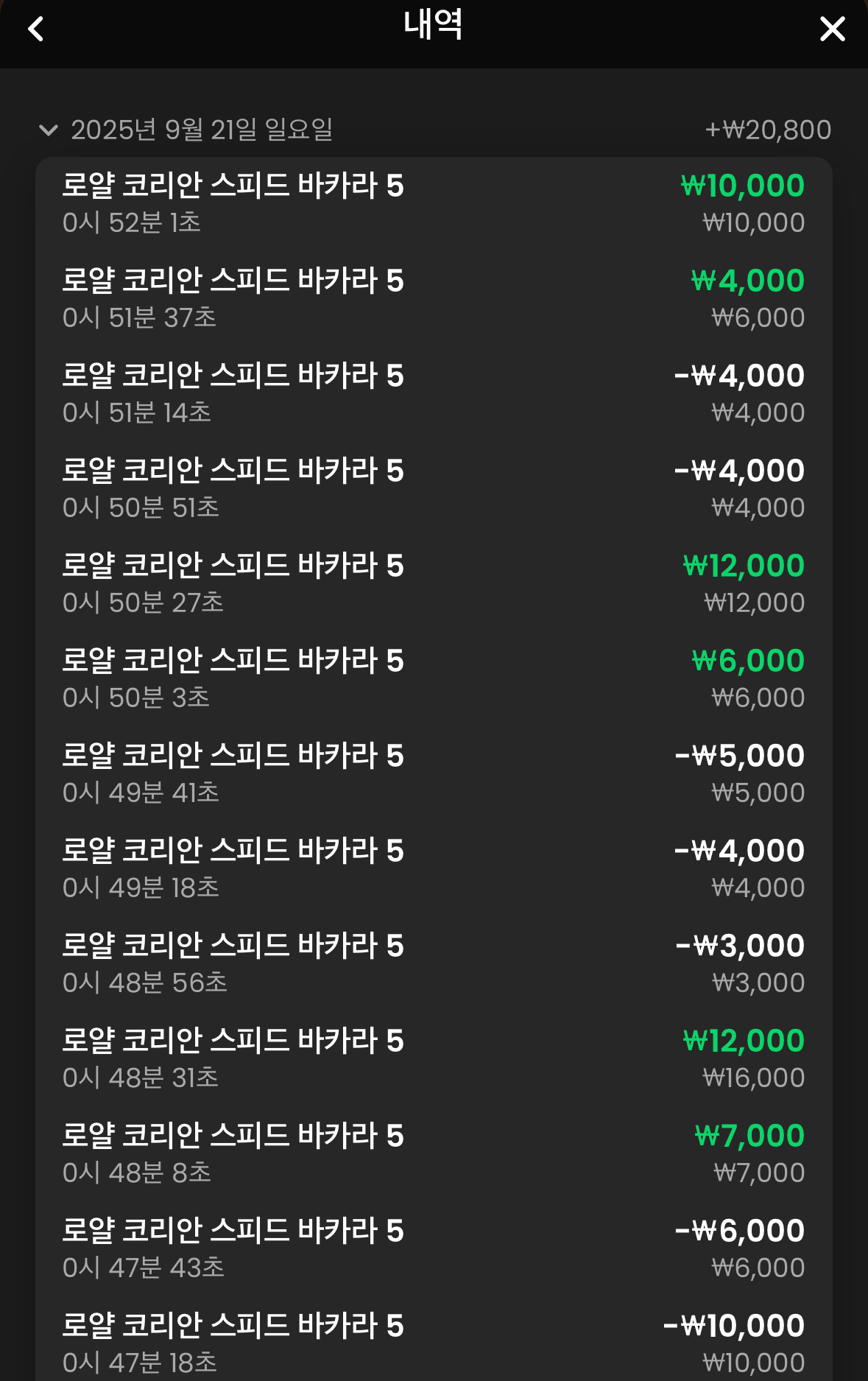View the 0시 48분 56초 -₩3,000 record

click(434, 963)
